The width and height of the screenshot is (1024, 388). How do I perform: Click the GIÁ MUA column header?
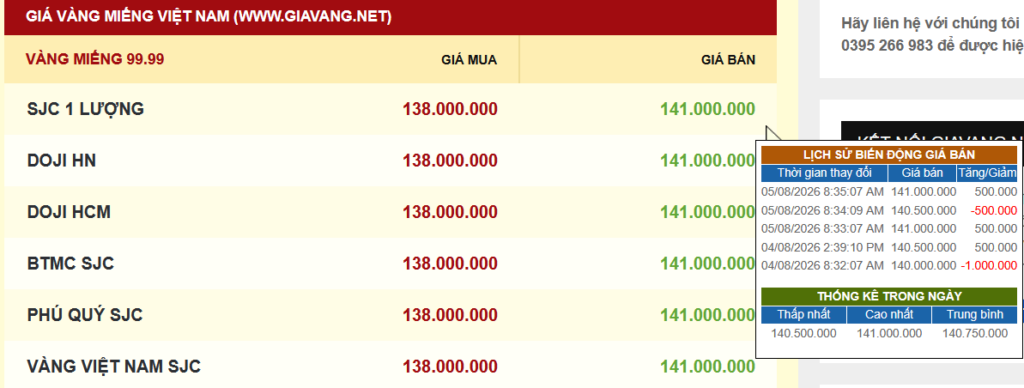(469, 60)
